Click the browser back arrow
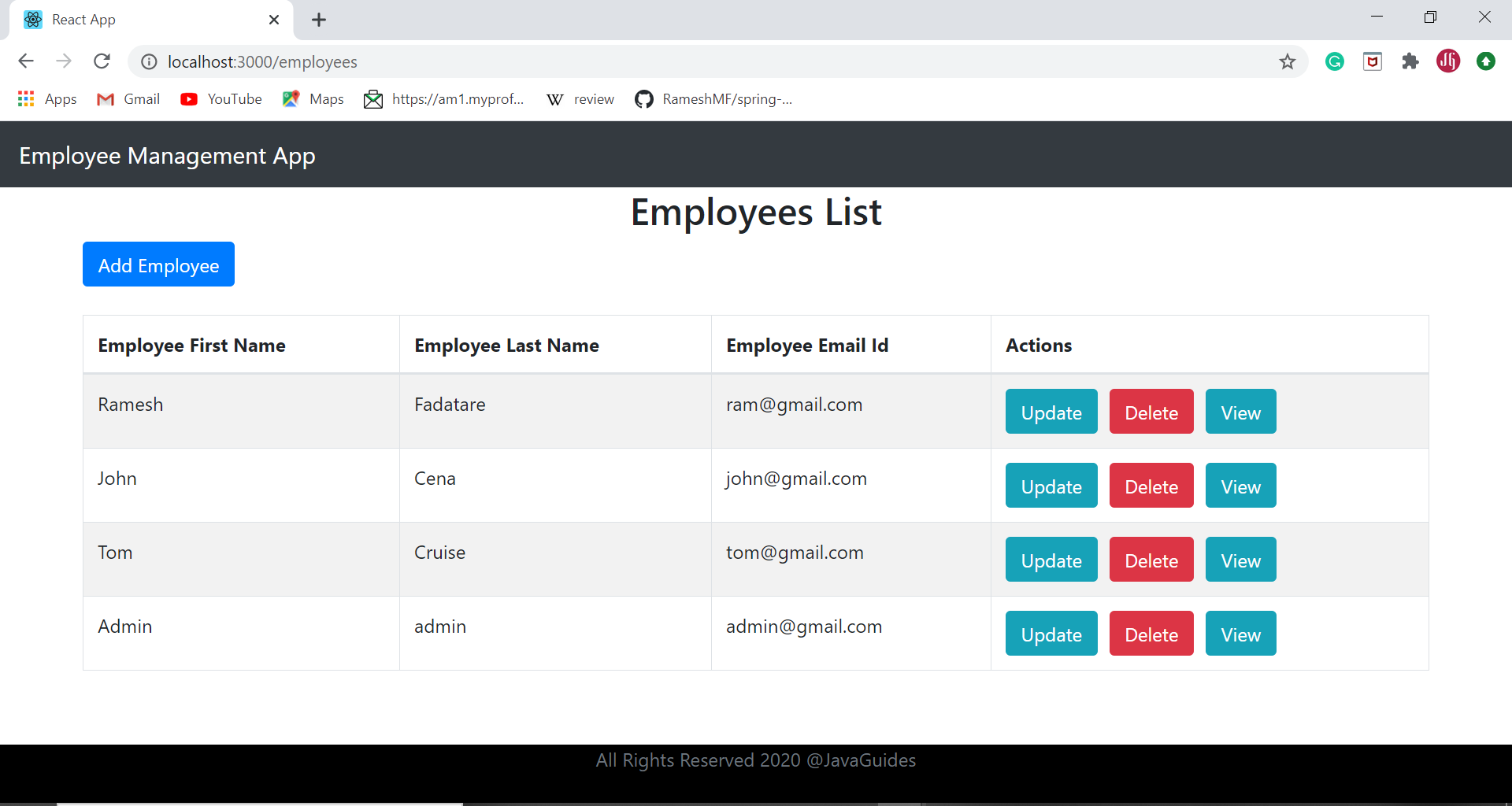The image size is (1512, 806). tap(26, 61)
